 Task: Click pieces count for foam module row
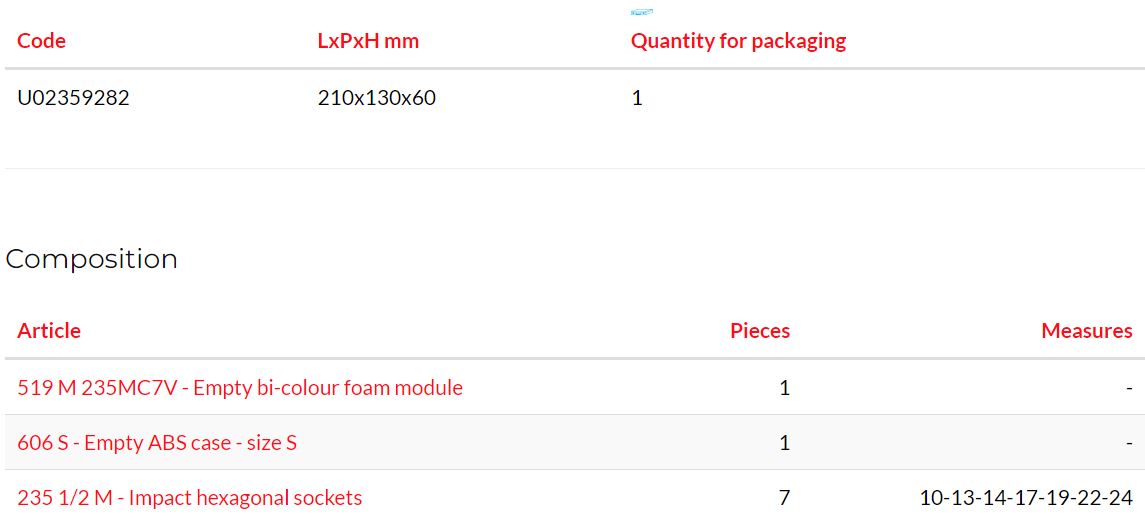click(x=784, y=387)
